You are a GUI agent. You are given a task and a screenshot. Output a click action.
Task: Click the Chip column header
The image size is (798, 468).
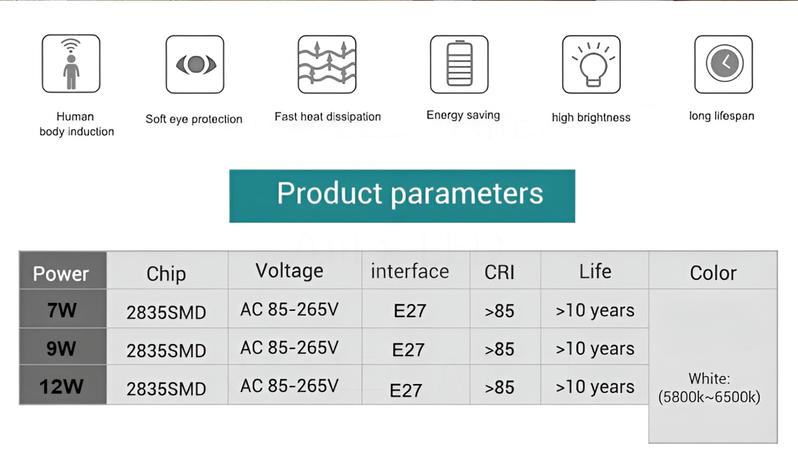point(167,271)
